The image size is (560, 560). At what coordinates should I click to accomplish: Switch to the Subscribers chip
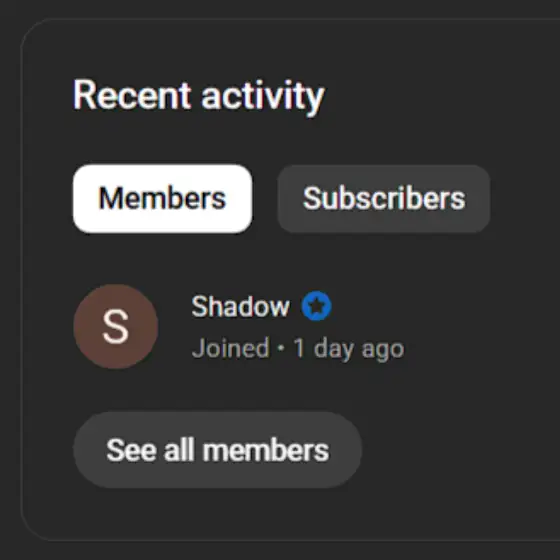[384, 199]
